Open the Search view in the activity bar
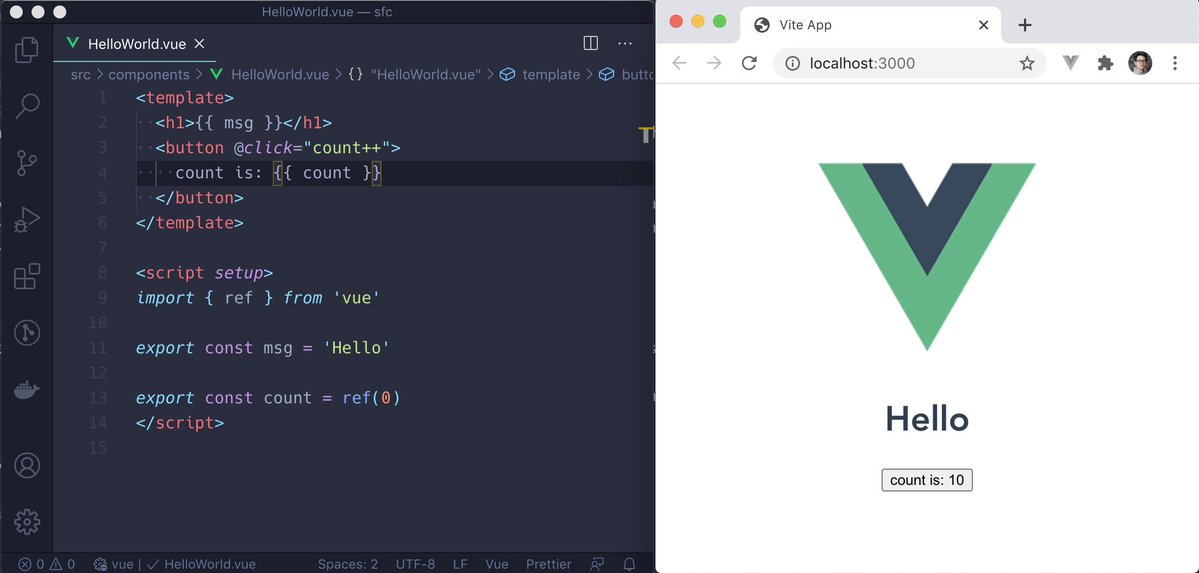The height and width of the screenshot is (573, 1199). (x=27, y=106)
